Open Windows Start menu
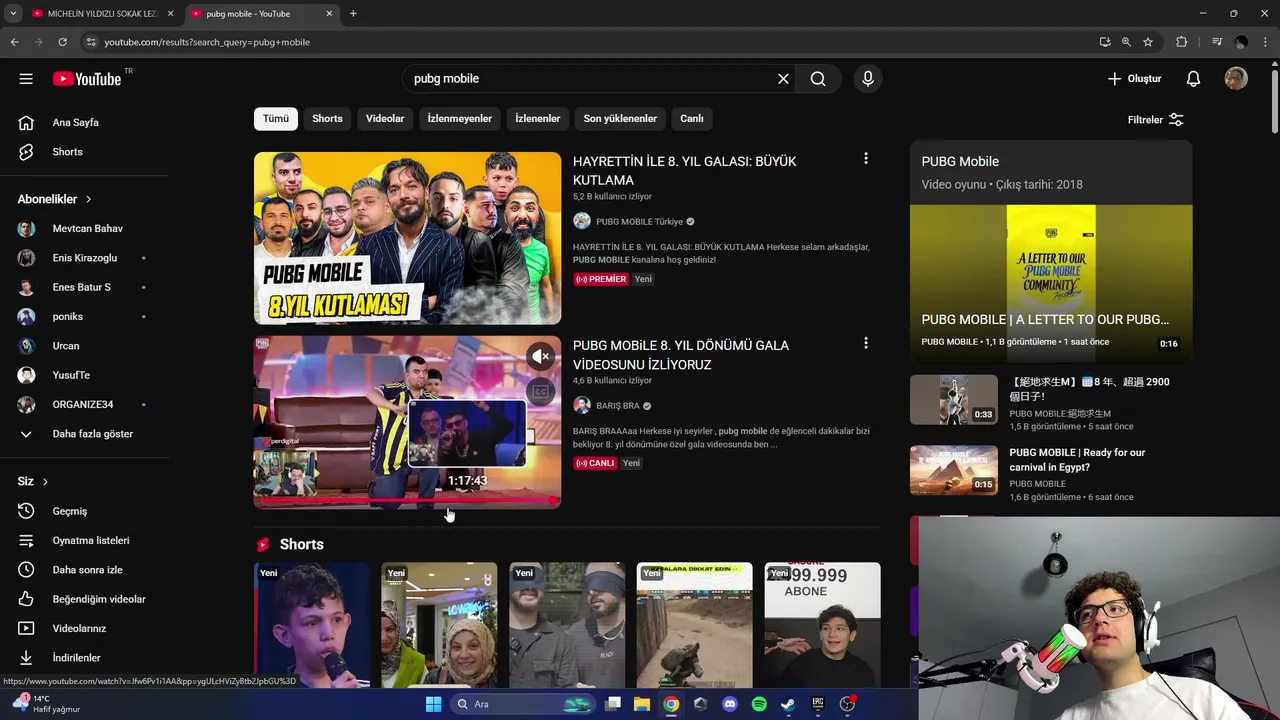The image size is (1280, 720). pyautogui.click(x=433, y=704)
